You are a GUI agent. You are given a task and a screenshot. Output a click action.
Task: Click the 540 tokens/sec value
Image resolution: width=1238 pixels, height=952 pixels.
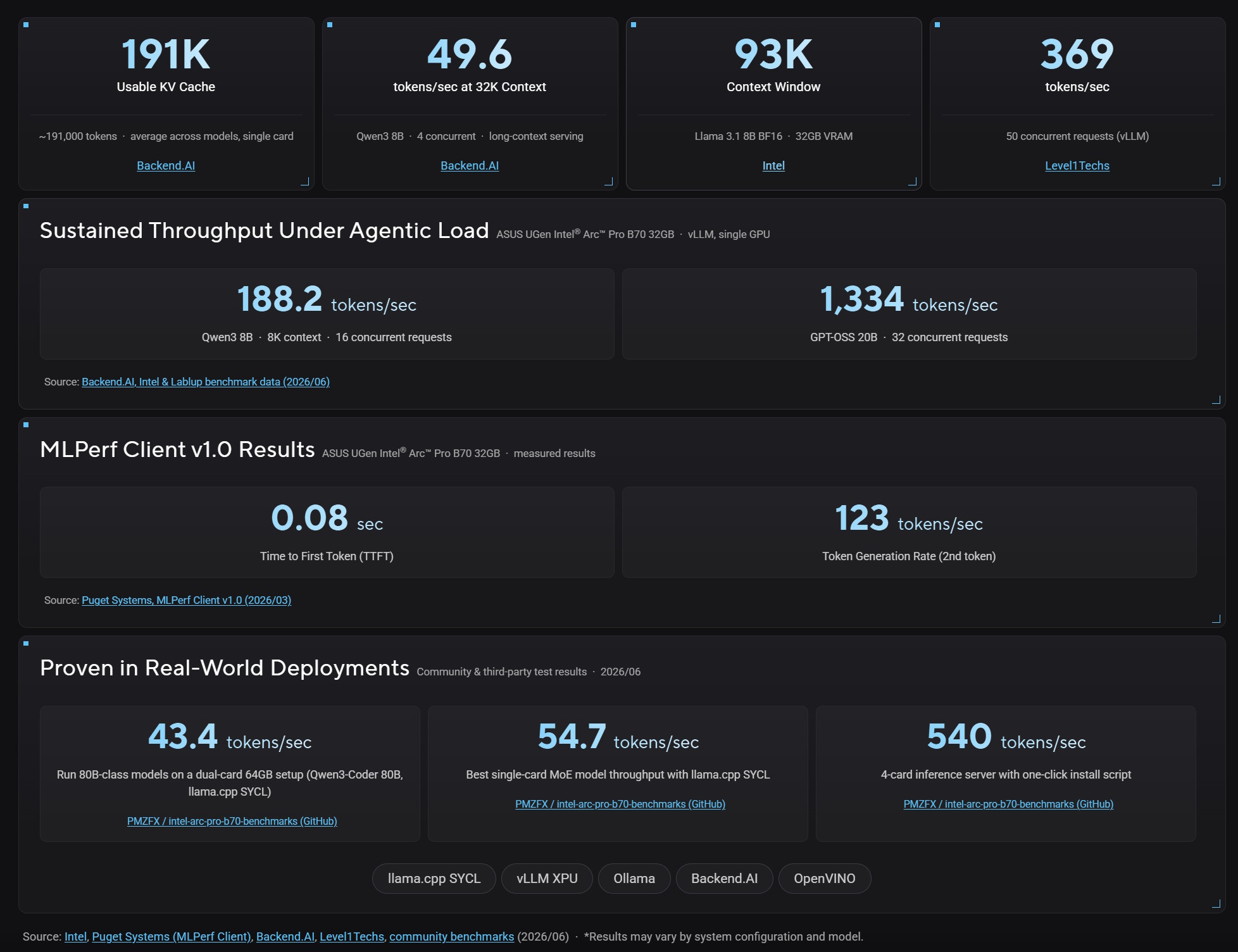(1006, 737)
